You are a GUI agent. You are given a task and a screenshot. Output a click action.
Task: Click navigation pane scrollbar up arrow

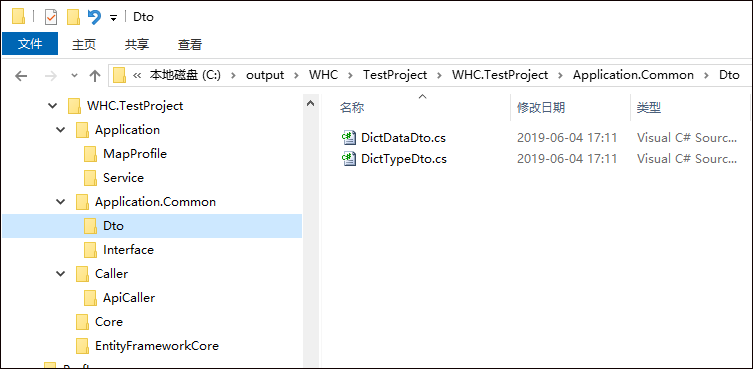coord(311,103)
